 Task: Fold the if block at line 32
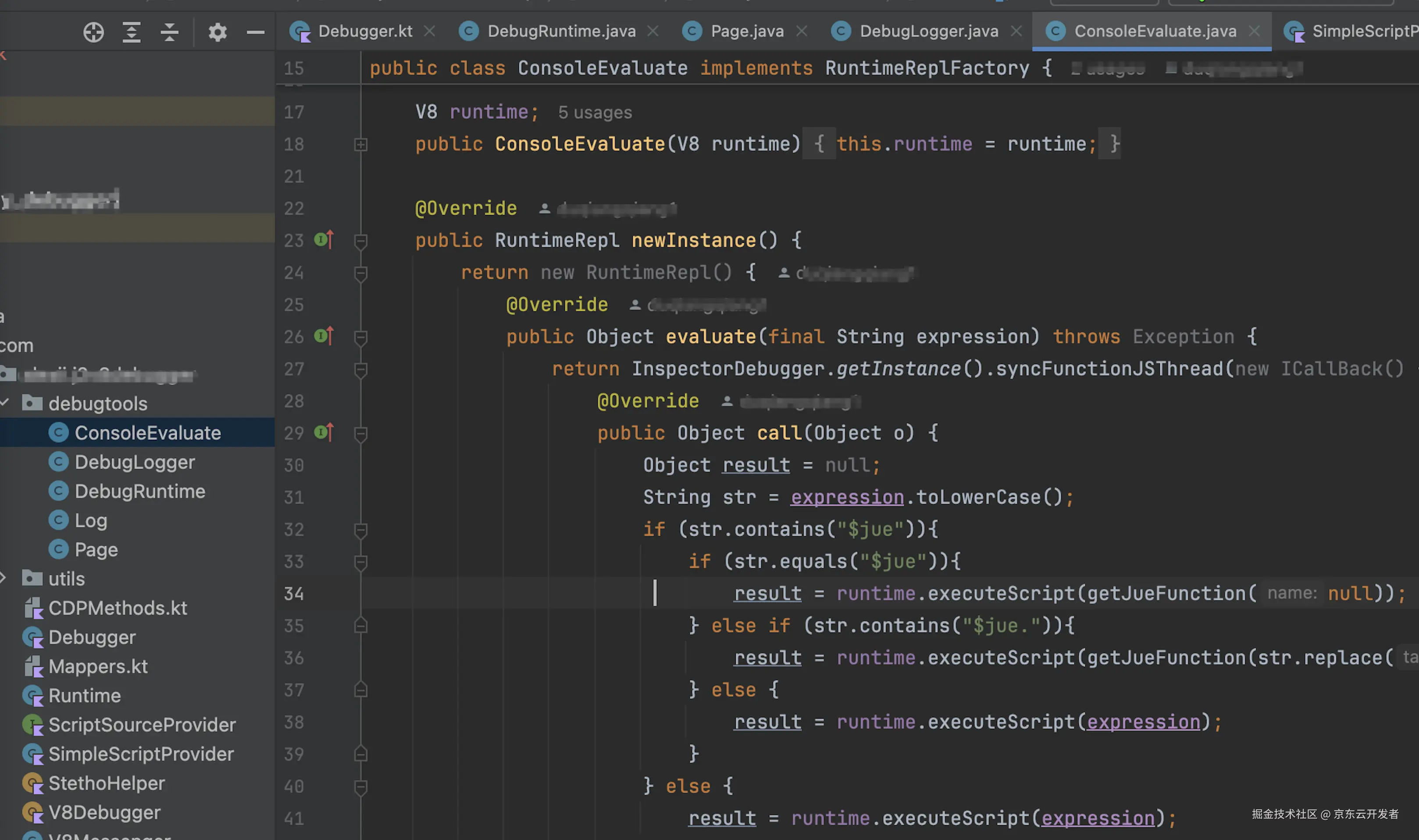point(360,530)
